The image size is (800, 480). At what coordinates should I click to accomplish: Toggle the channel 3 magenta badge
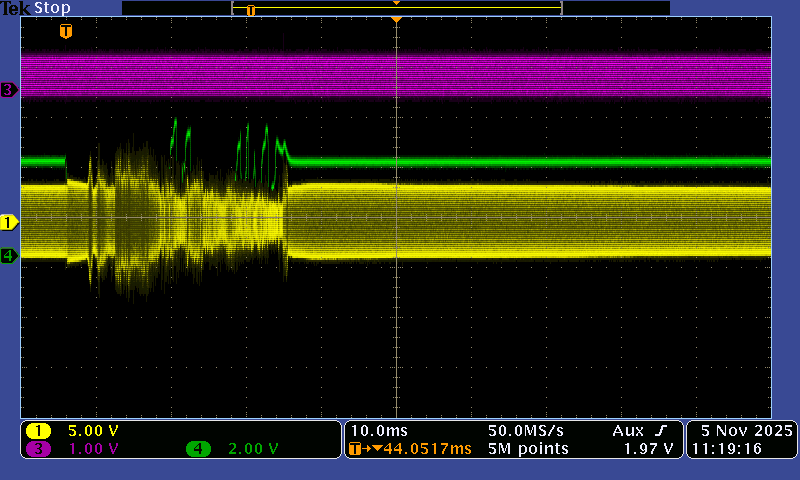(39, 449)
